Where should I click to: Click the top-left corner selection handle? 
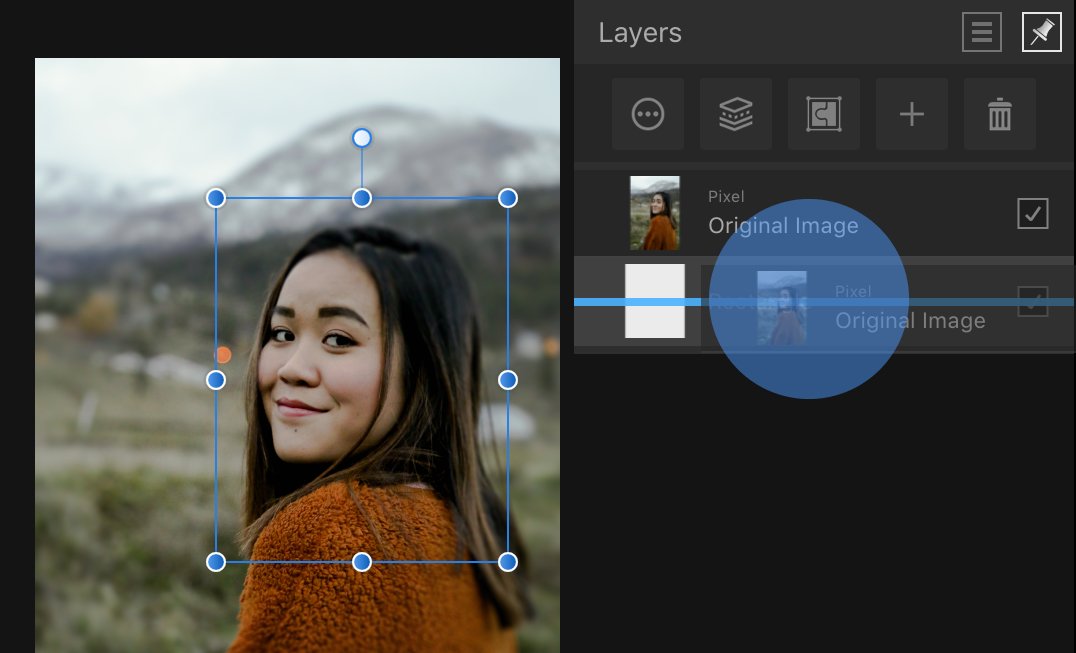coord(215,198)
